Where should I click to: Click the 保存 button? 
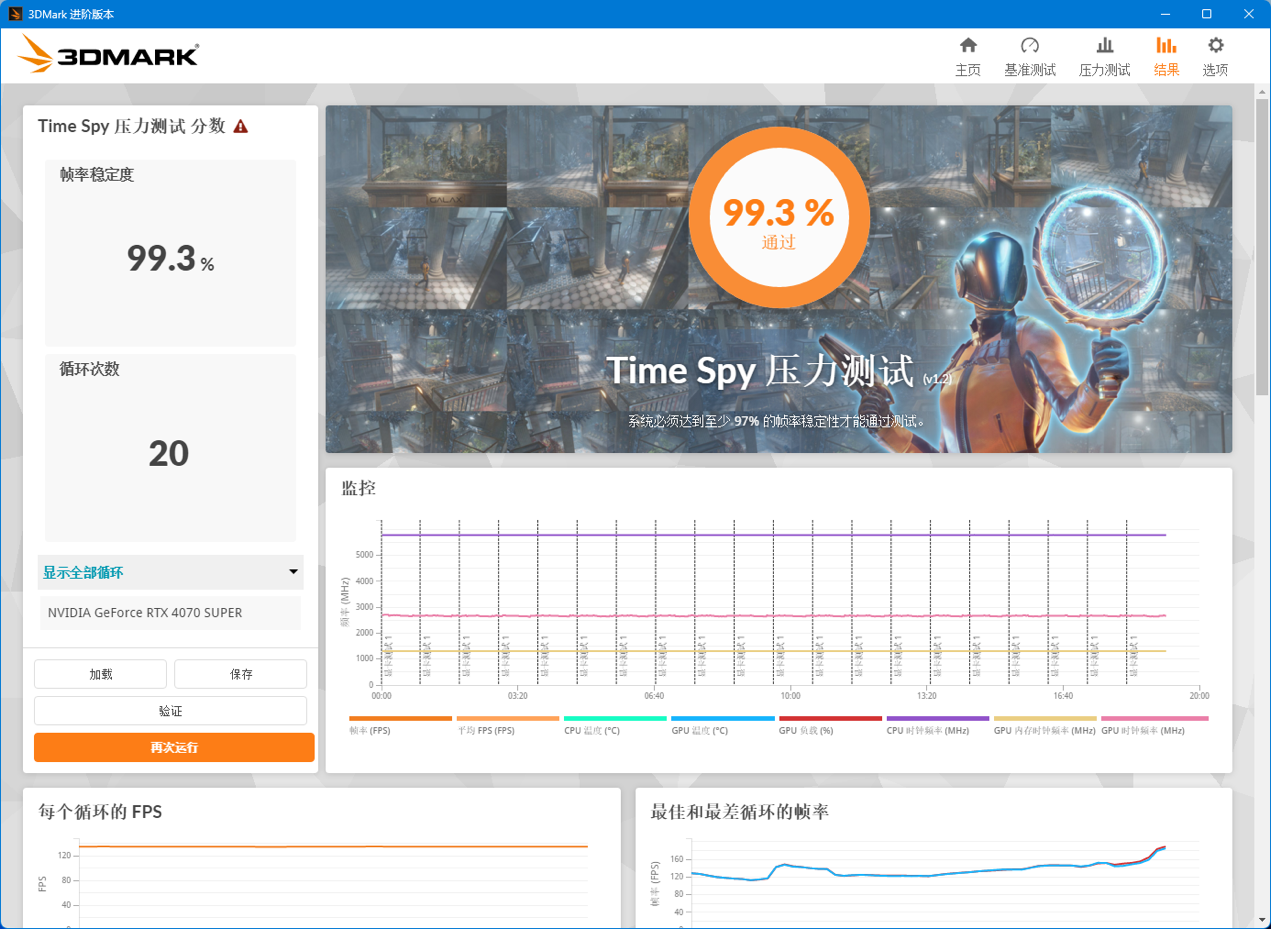click(x=240, y=674)
